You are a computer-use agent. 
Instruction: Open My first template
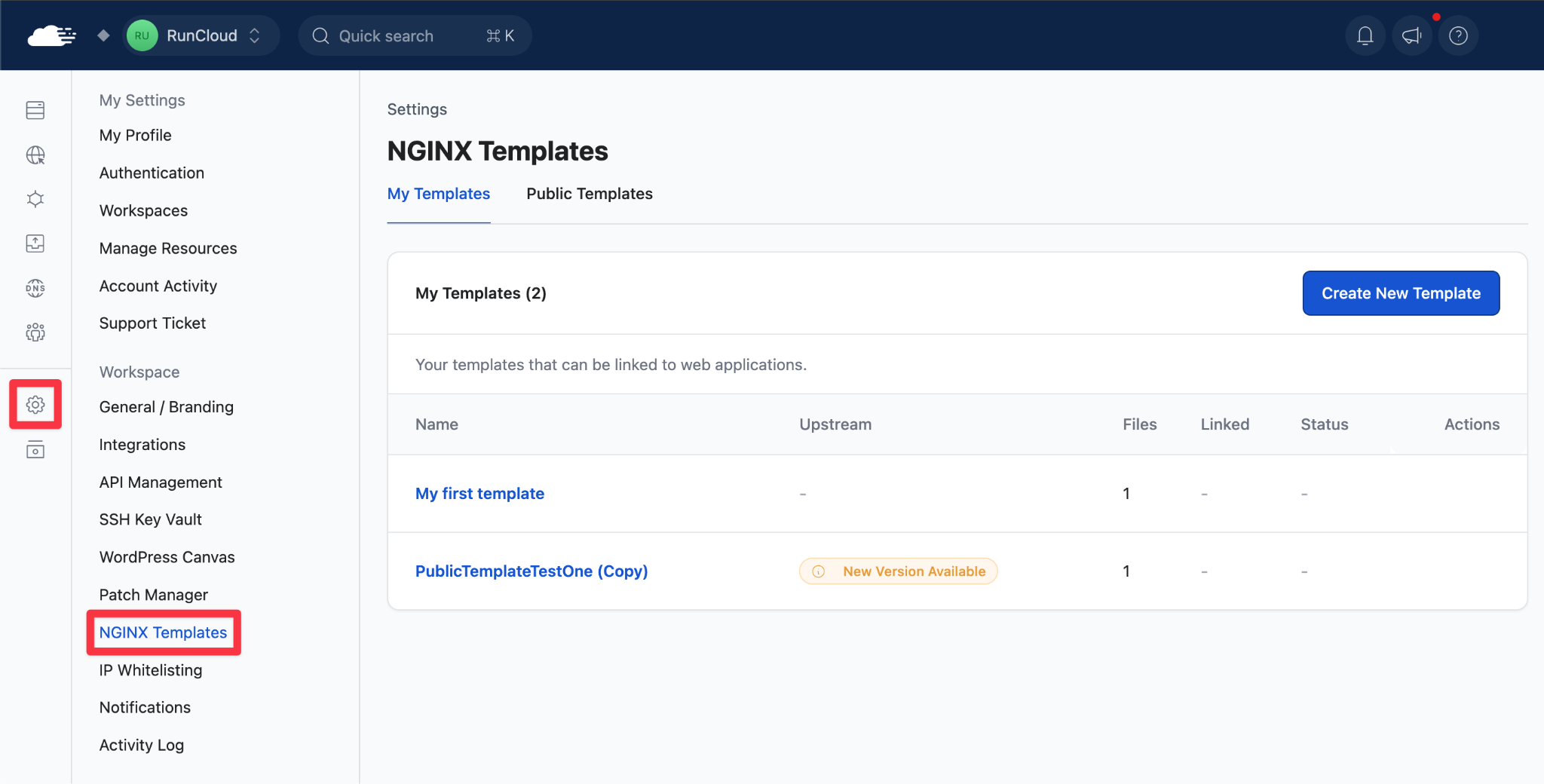tap(479, 494)
